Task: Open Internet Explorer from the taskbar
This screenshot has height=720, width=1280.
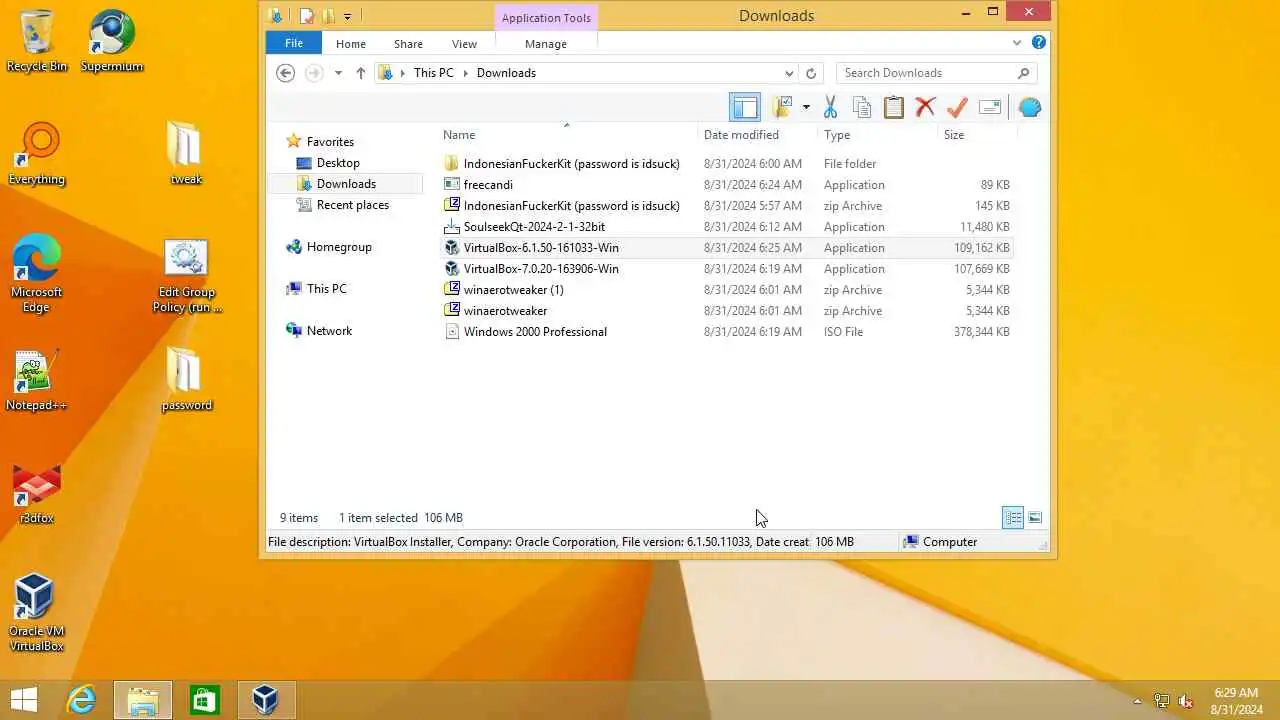Action: [x=81, y=700]
